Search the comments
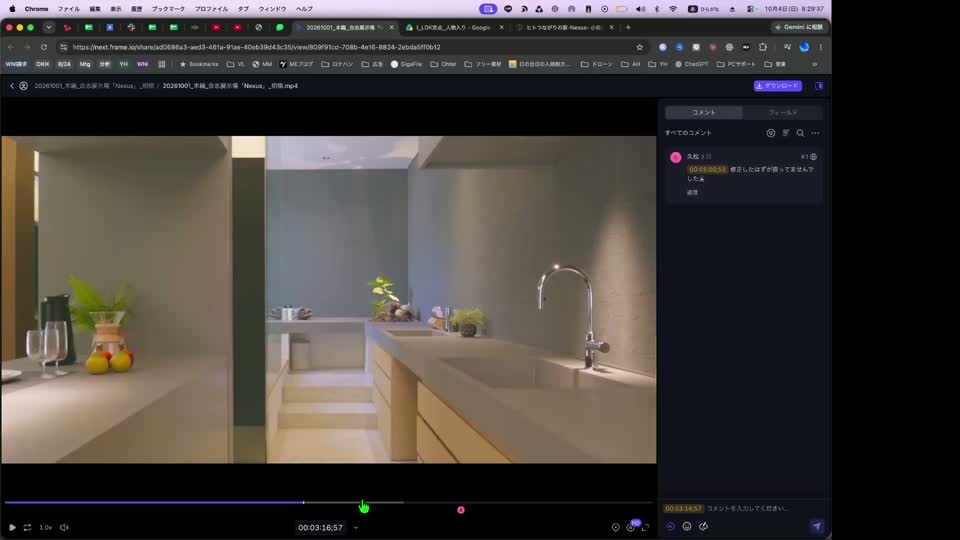Screen dimensions: 960x540 coord(800,133)
